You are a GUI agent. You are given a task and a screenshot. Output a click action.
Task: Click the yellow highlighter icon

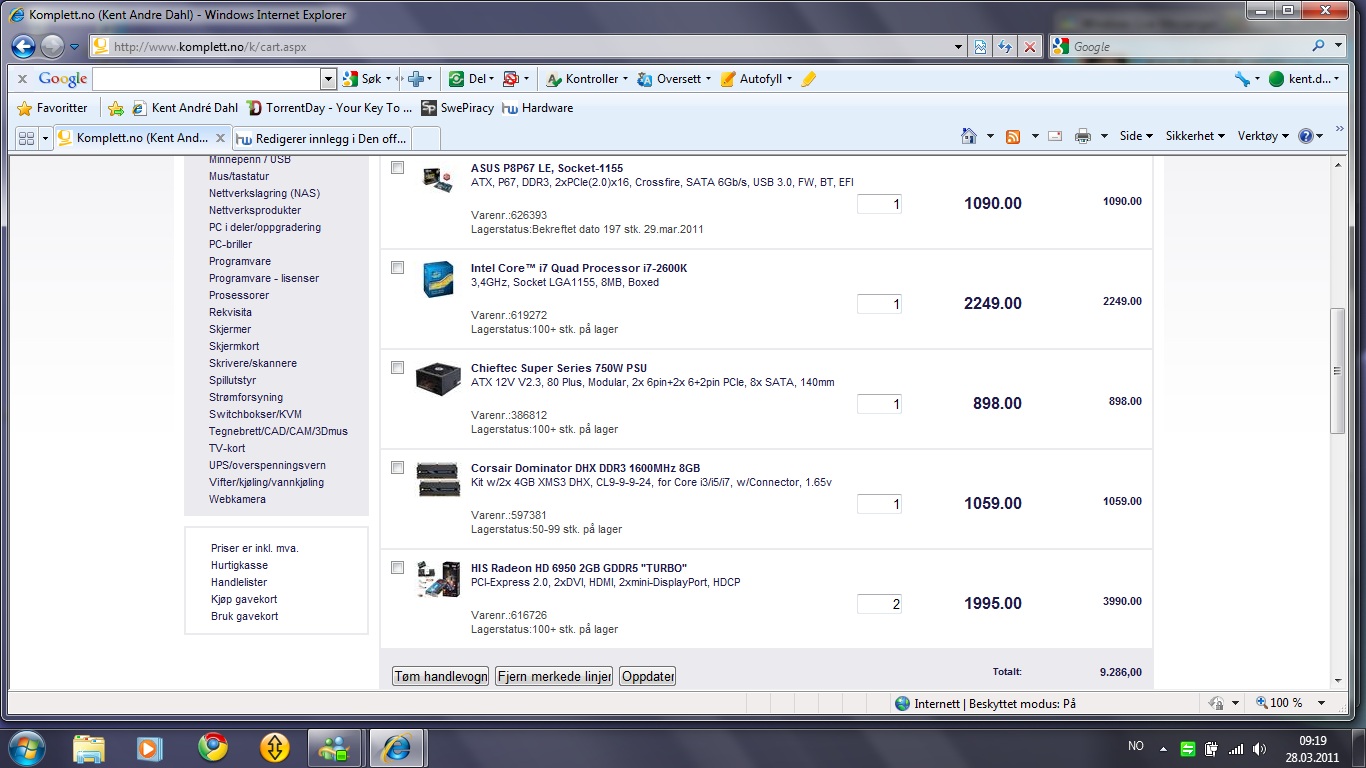point(808,79)
